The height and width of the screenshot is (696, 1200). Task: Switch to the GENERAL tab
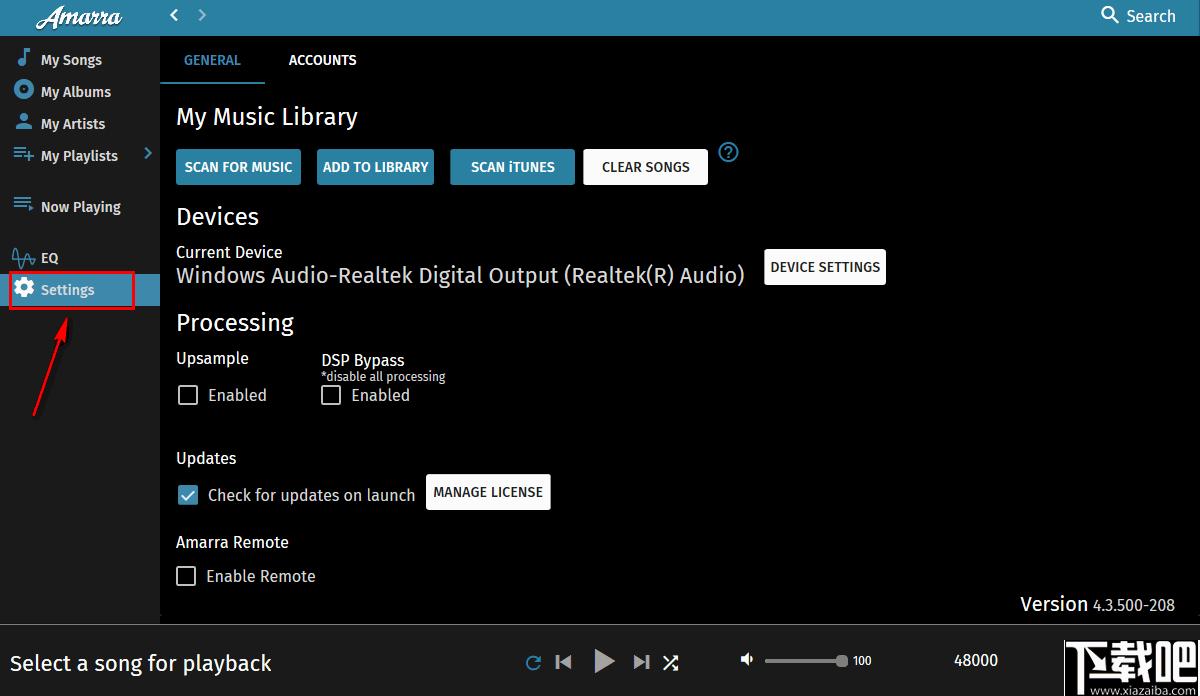tap(212, 60)
